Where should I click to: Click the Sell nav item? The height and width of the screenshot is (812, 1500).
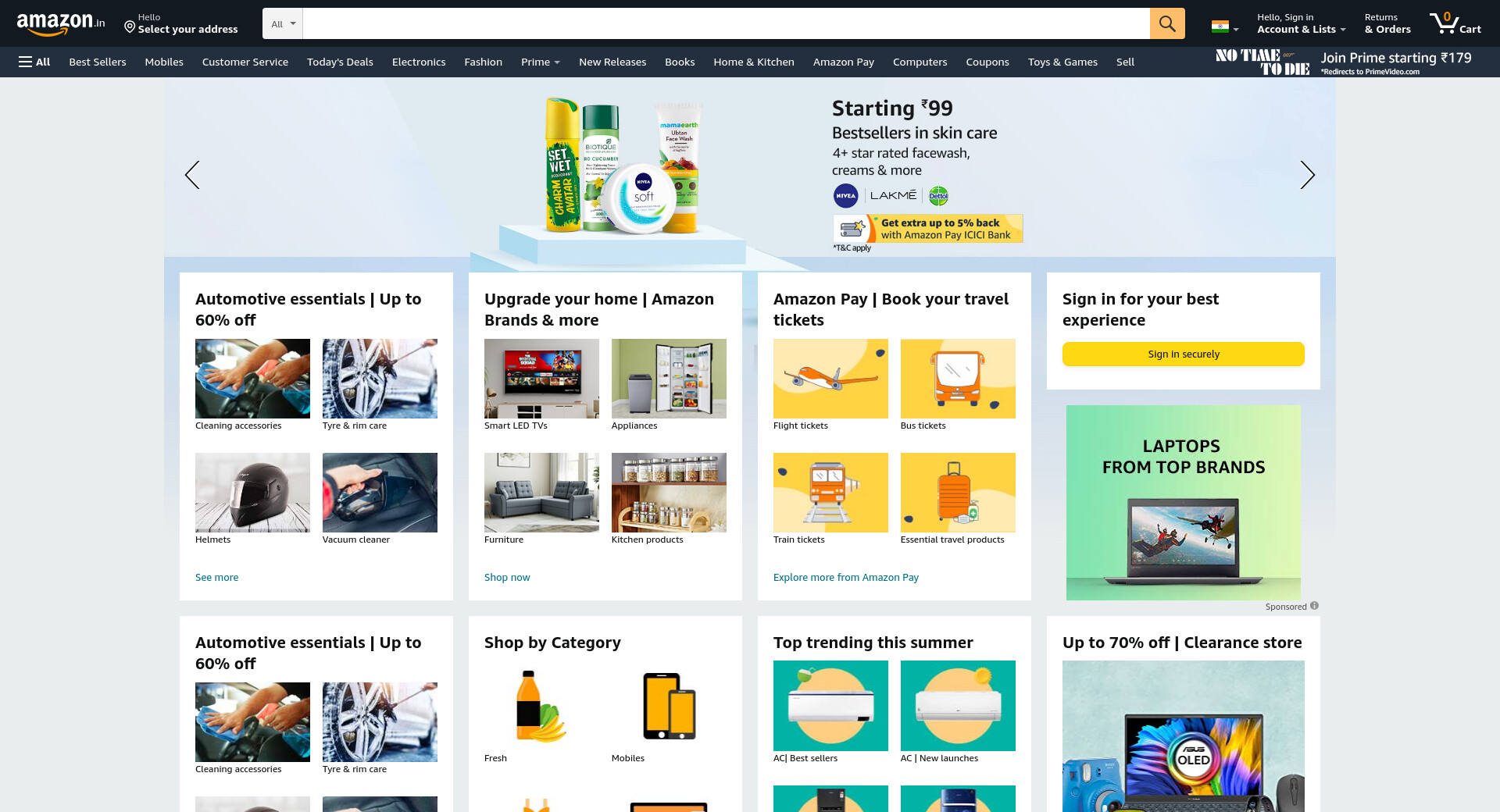(1125, 62)
